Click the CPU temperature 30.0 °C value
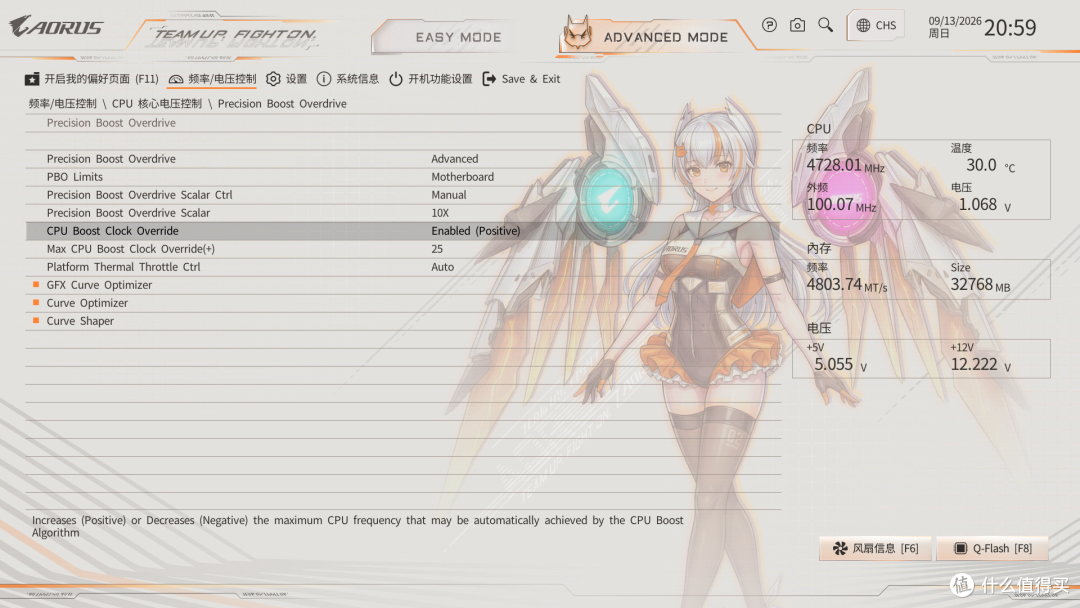 [x=990, y=165]
